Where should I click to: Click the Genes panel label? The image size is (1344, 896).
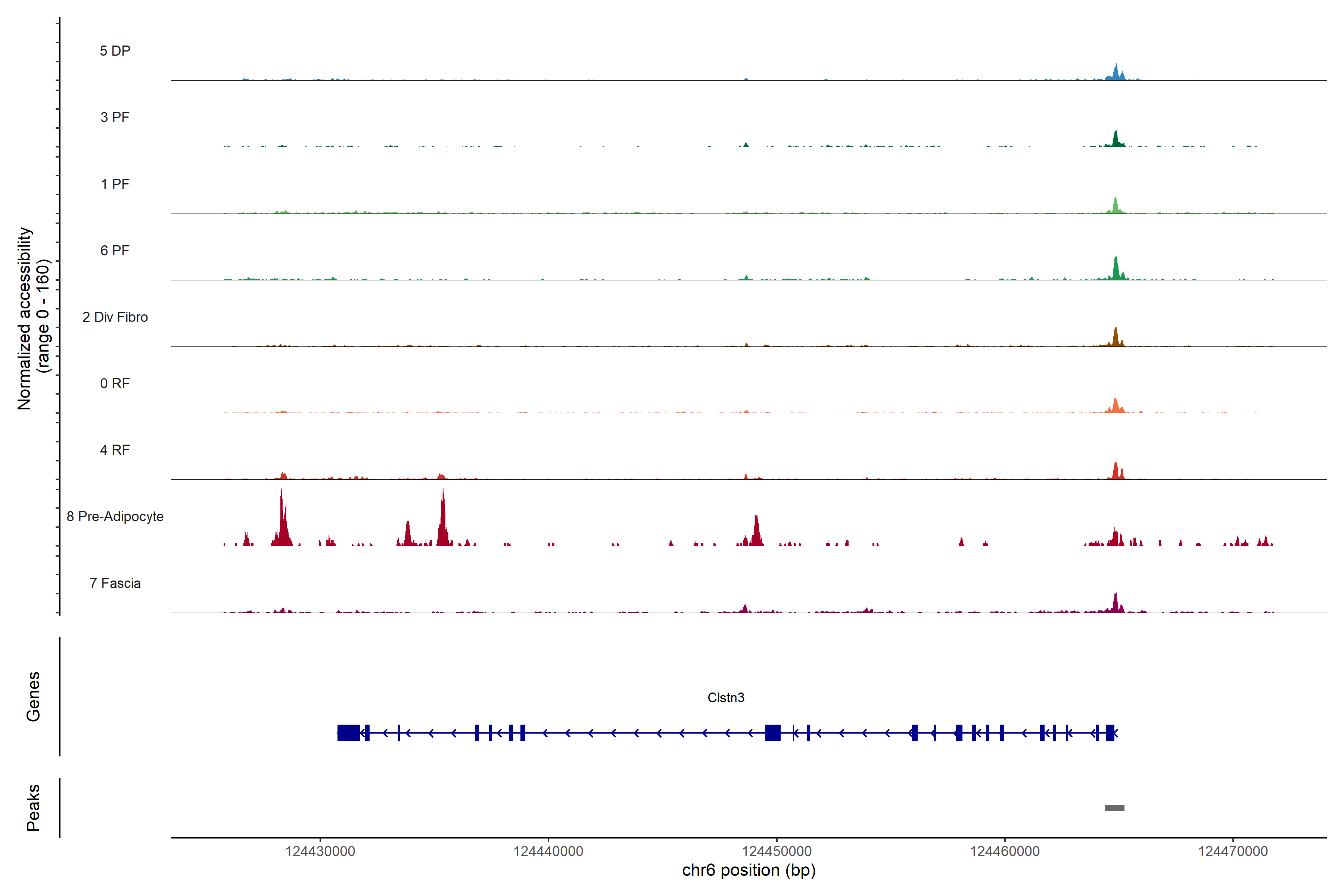33,697
